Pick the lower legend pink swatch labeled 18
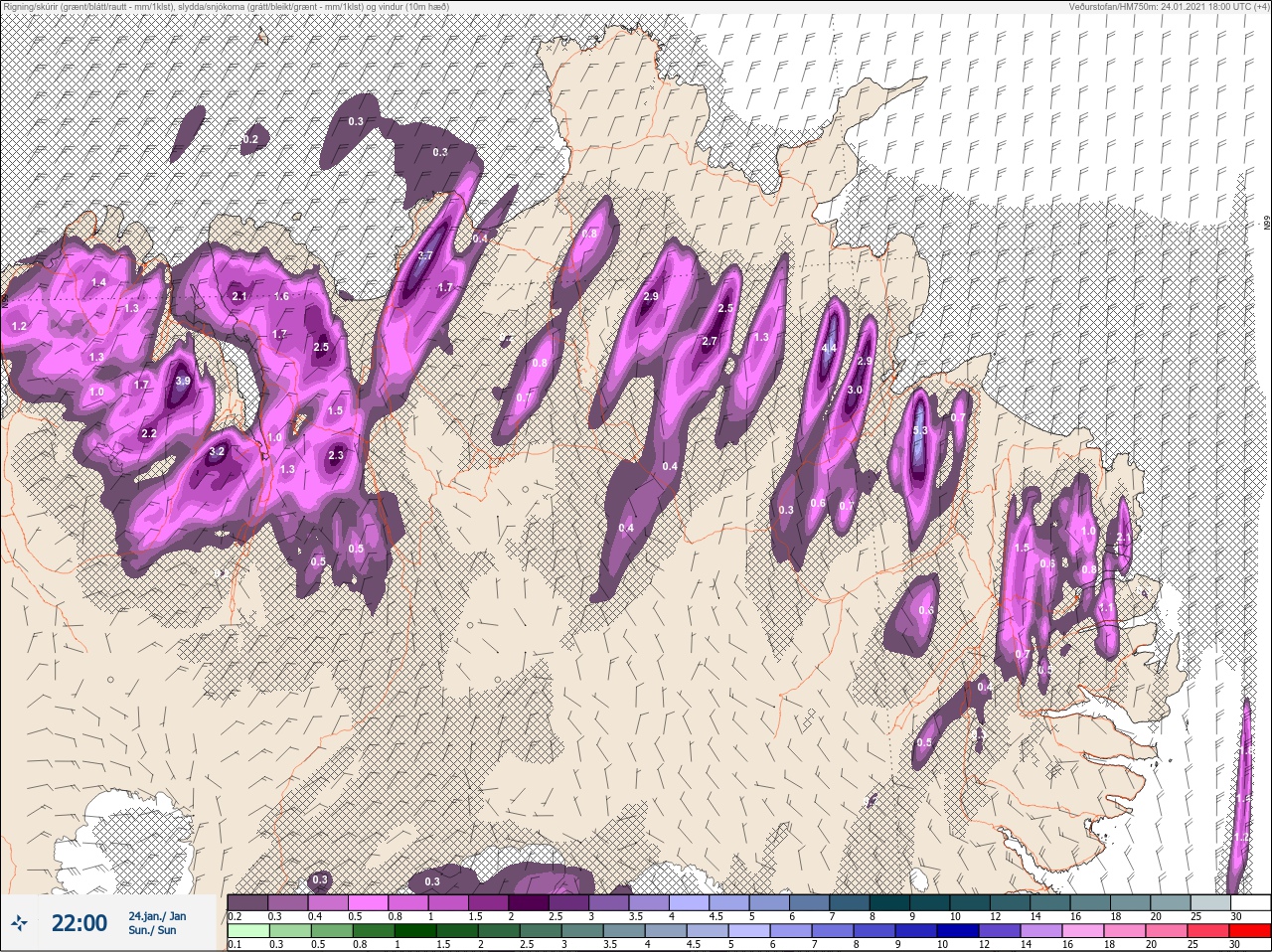This screenshot has width=1272, height=952. [1125, 931]
